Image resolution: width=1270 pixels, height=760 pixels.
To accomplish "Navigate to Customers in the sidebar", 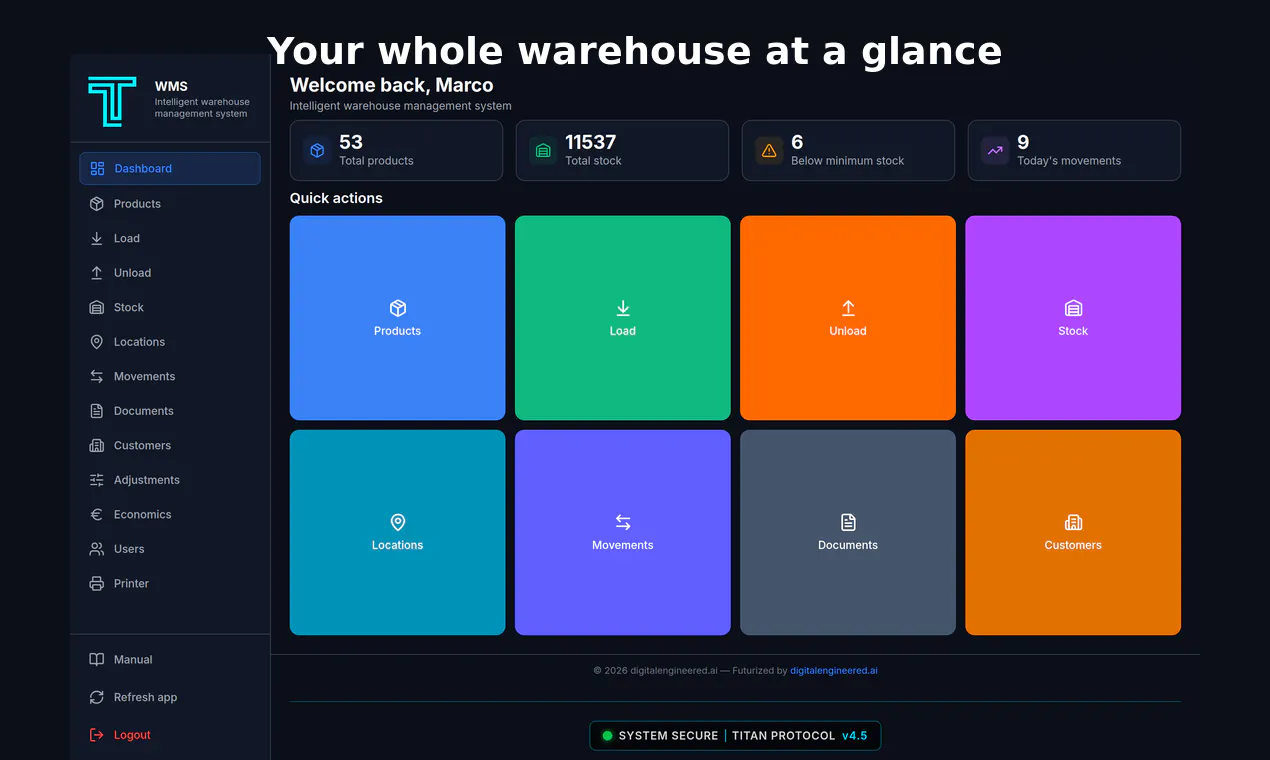I will tap(170, 445).
